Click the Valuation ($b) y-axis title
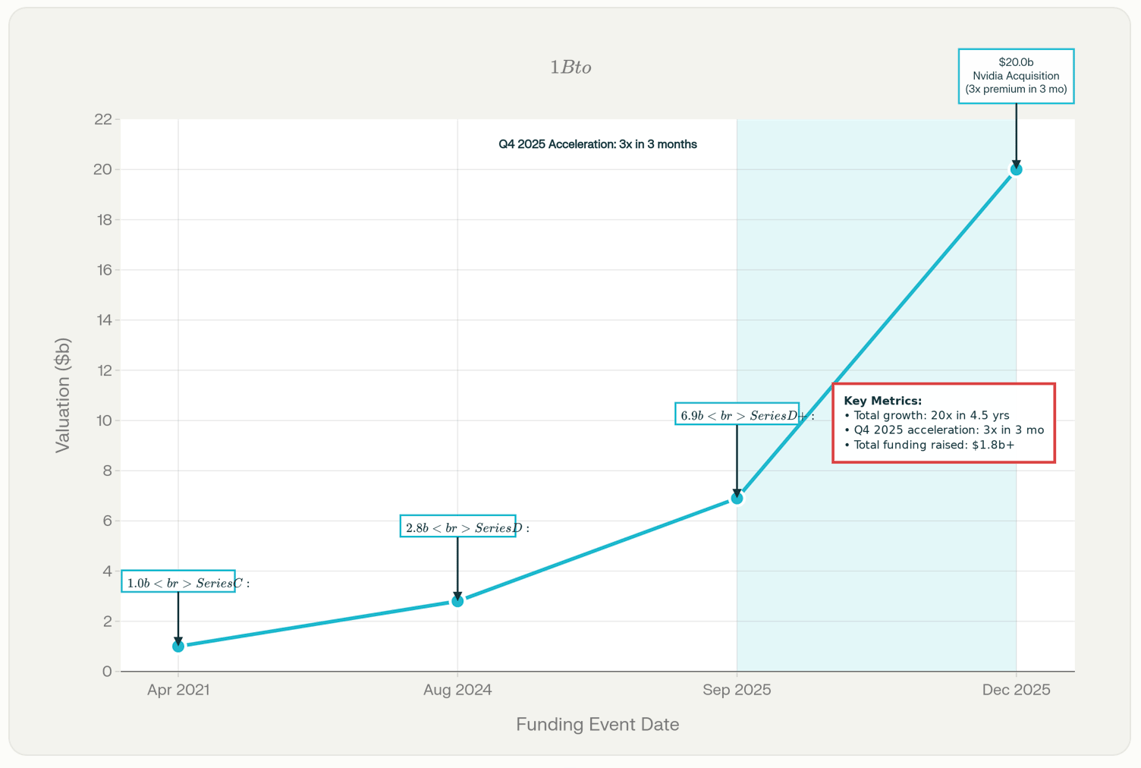 (x=63, y=395)
